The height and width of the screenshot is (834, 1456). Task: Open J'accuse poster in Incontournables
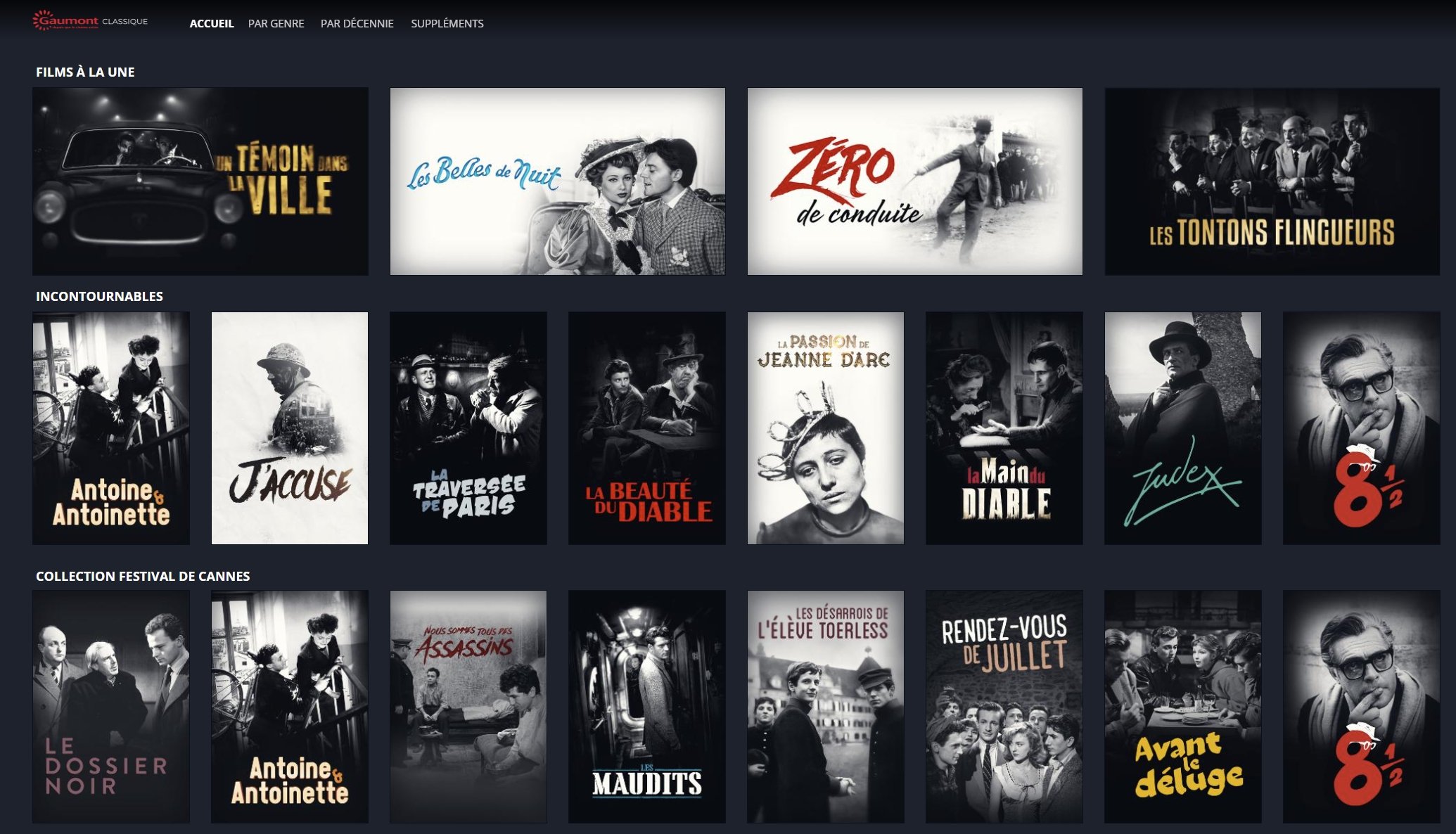(289, 428)
